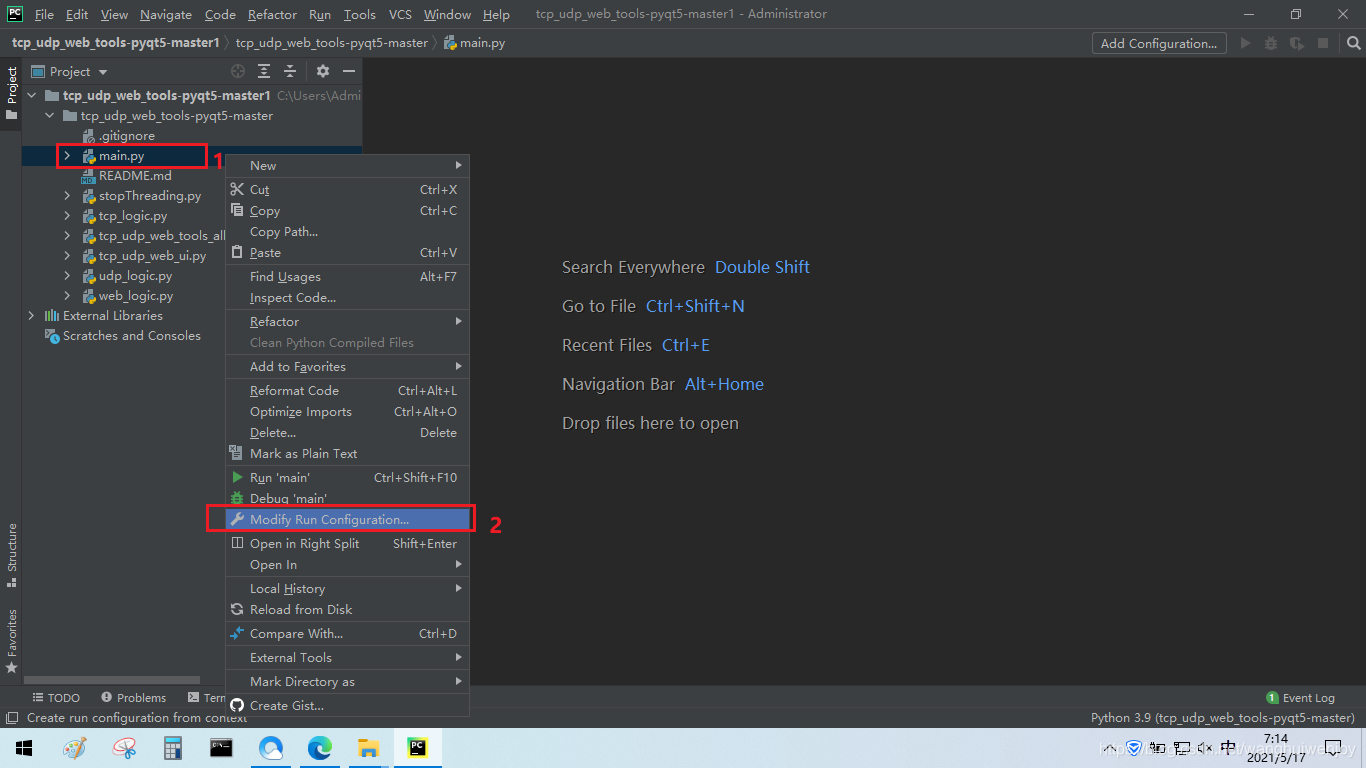The image size is (1366, 768).
Task: Expand the tcp_udp_web_ui.py node
Action: pyautogui.click(x=68, y=255)
